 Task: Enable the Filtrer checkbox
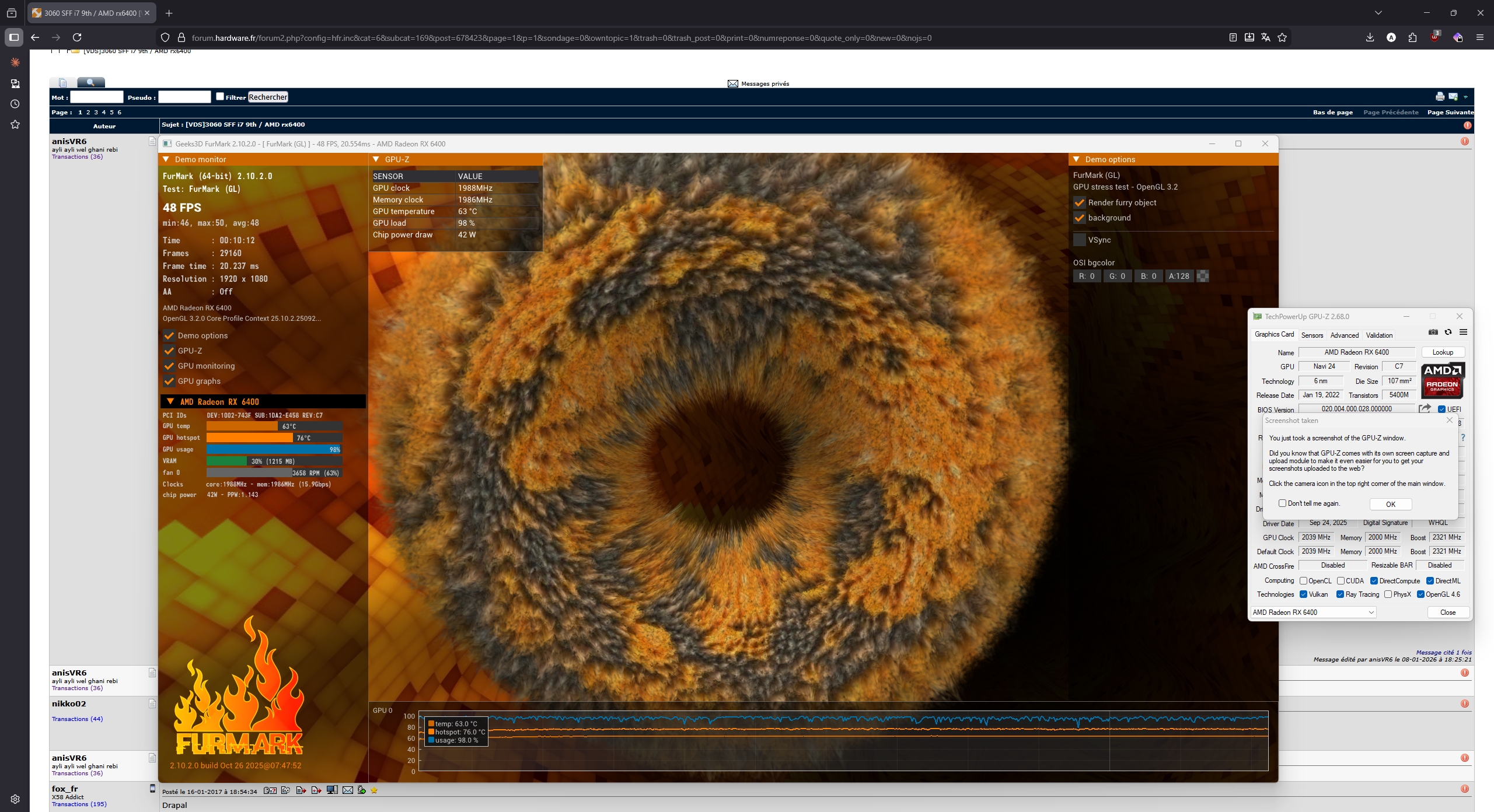[220, 97]
